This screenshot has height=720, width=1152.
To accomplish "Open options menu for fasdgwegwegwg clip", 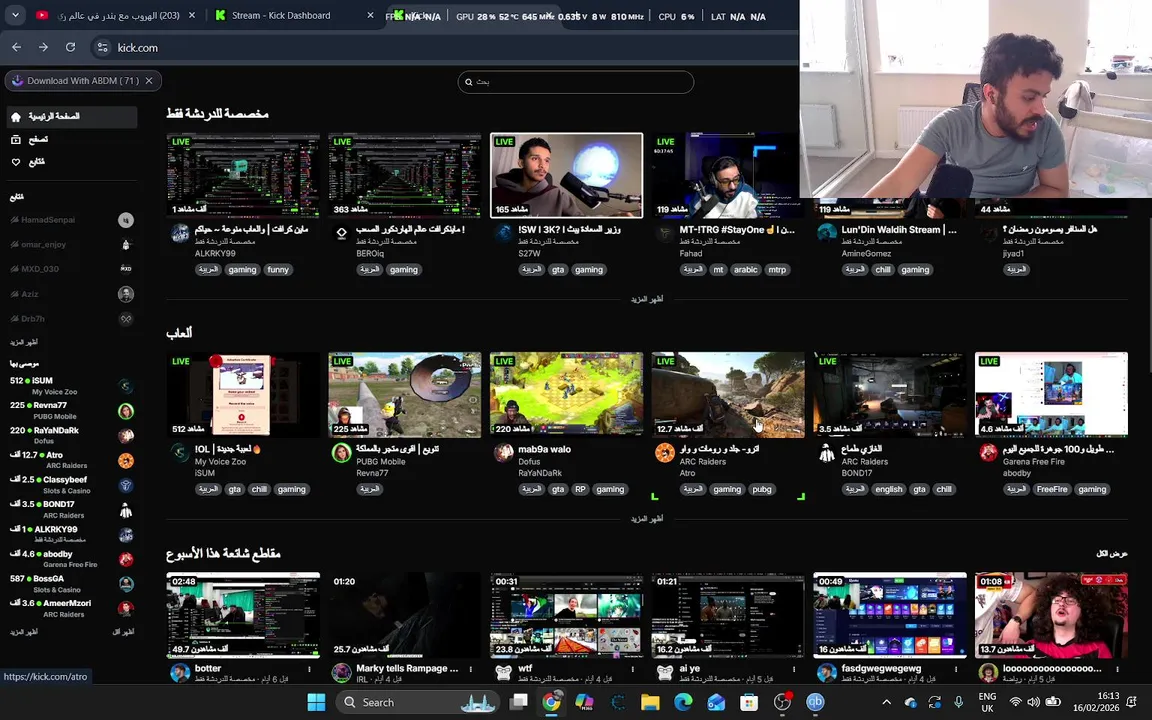I will [x=956, y=669].
